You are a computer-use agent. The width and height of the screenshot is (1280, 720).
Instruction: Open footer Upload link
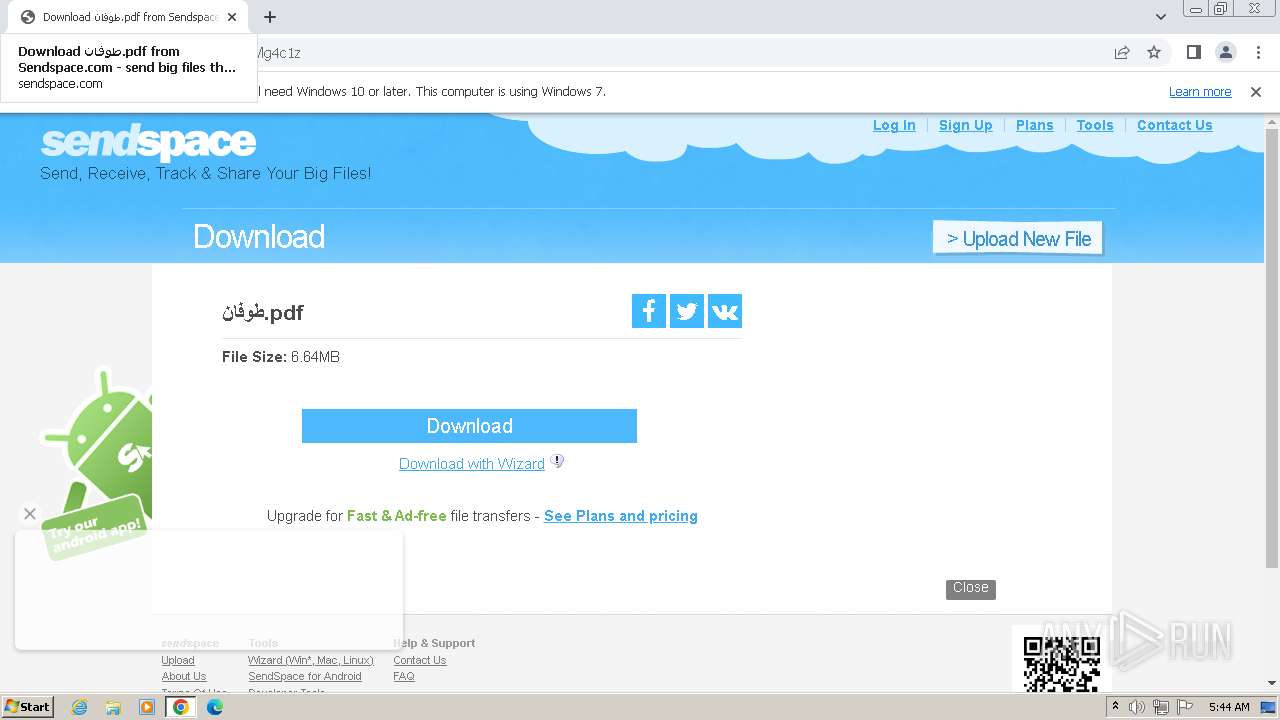click(x=178, y=660)
